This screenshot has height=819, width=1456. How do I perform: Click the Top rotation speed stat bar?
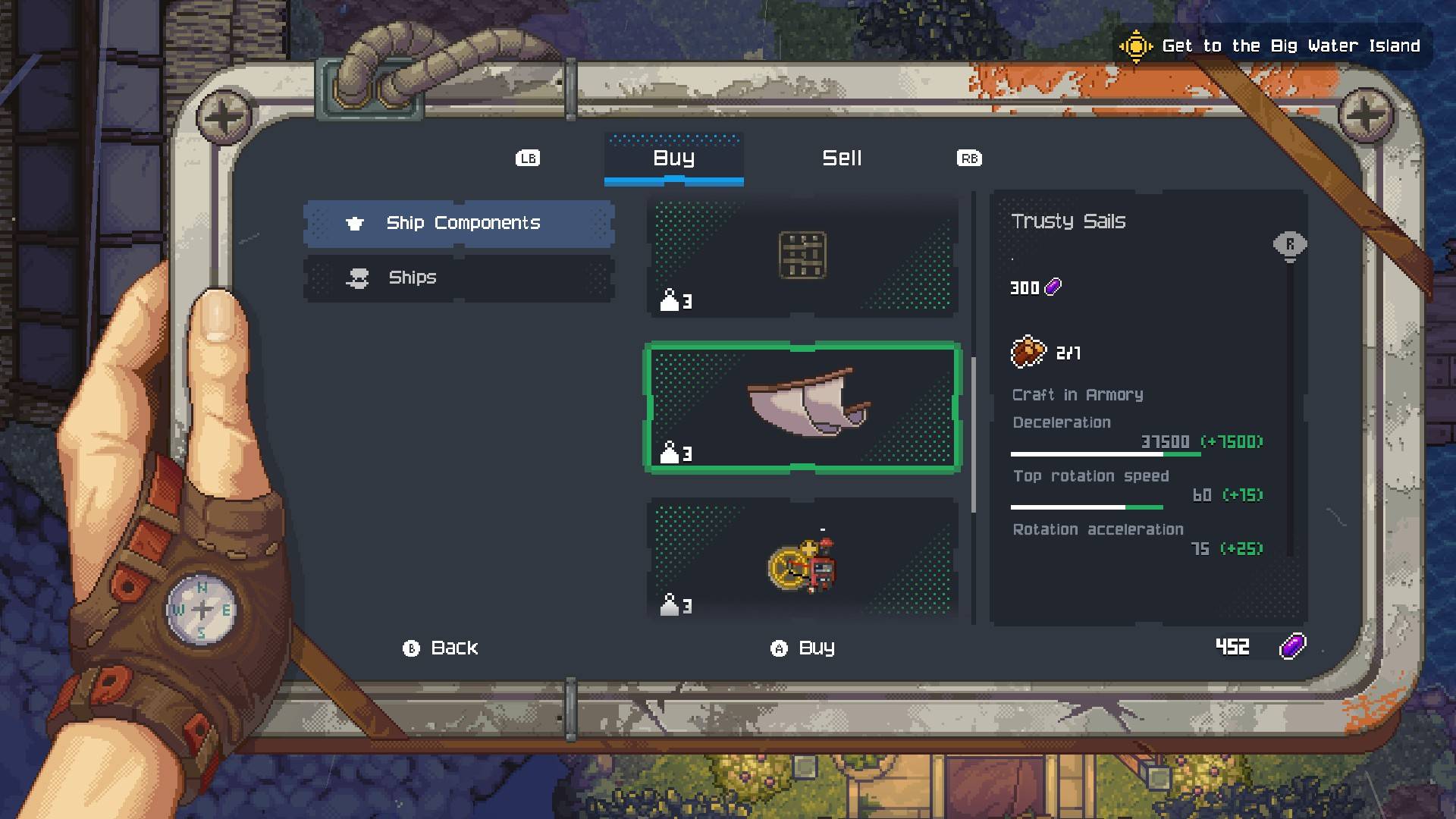1087,507
